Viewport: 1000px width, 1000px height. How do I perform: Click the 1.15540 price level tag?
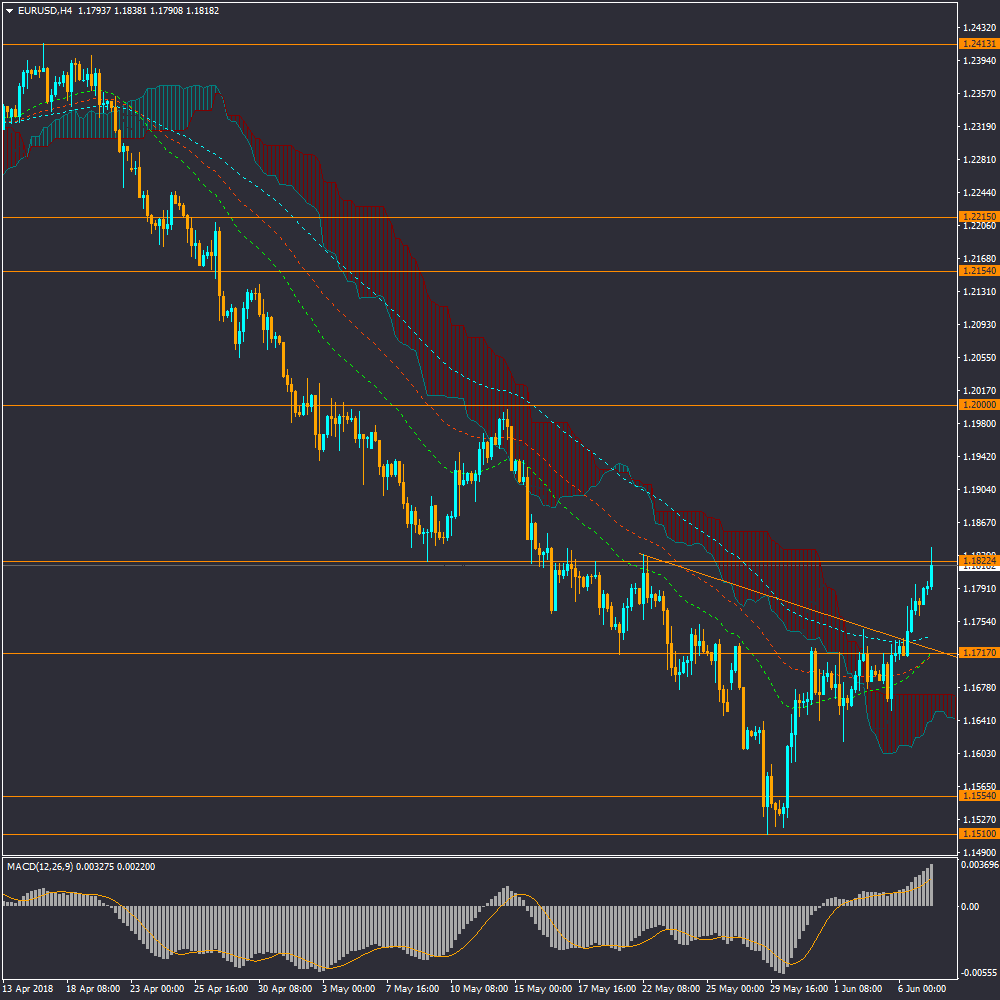(977, 796)
